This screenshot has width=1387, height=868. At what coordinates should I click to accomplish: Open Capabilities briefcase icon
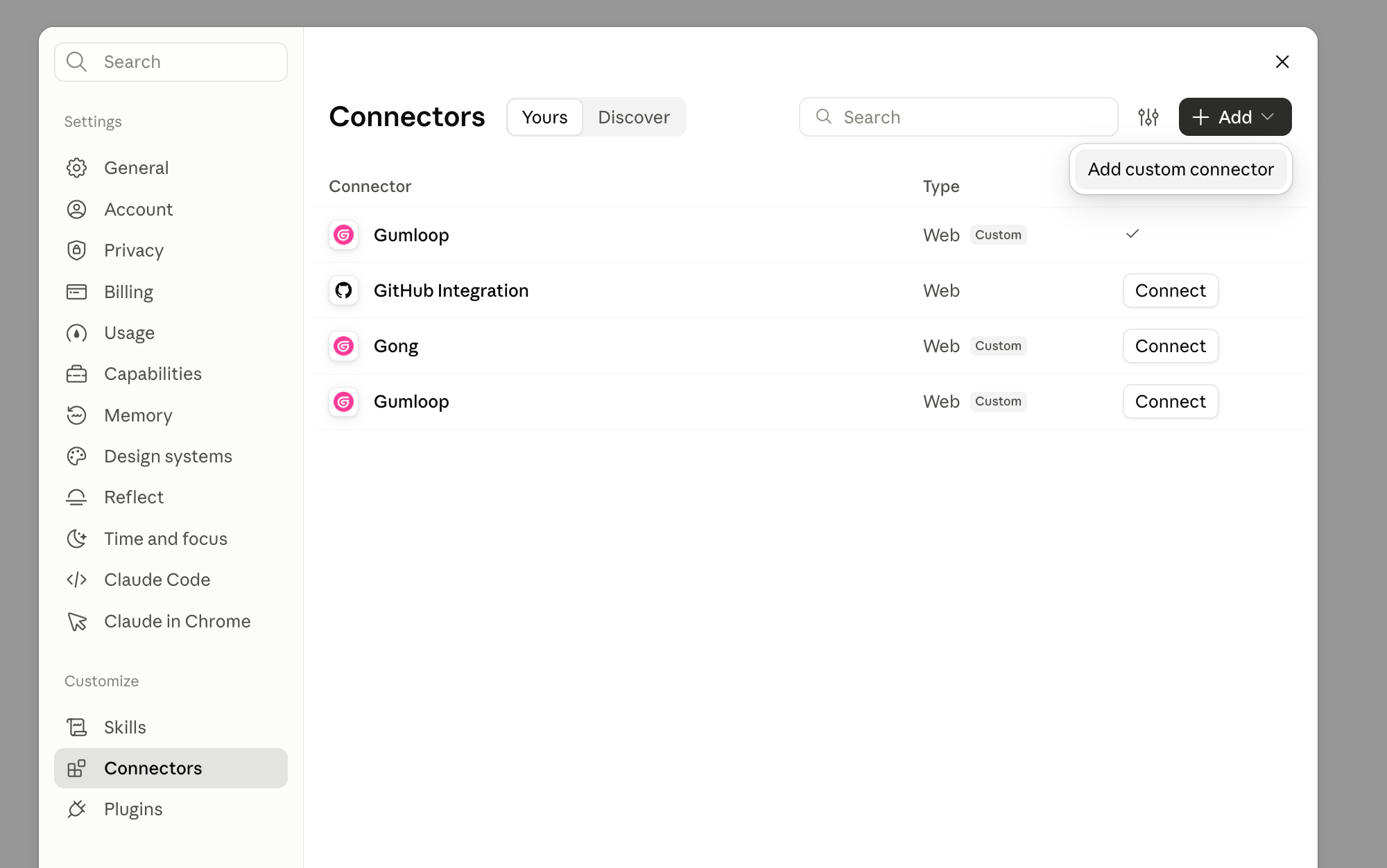pyautogui.click(x=76, y=374)
